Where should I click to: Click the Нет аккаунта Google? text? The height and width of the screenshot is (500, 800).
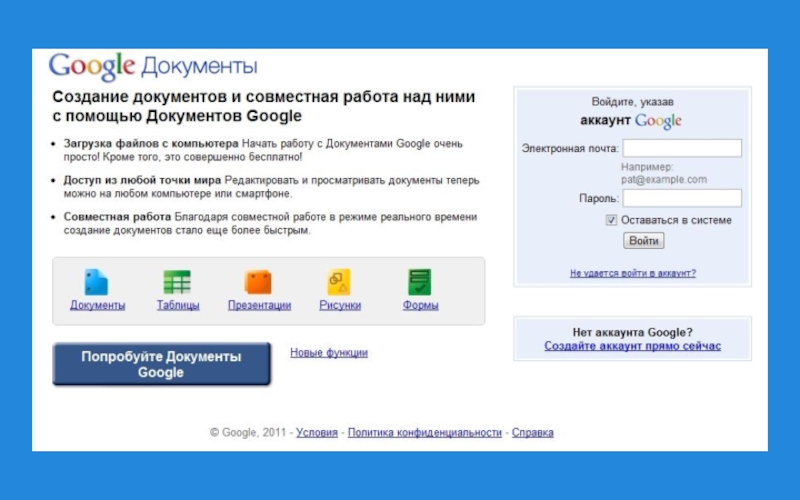coord(633,333)
